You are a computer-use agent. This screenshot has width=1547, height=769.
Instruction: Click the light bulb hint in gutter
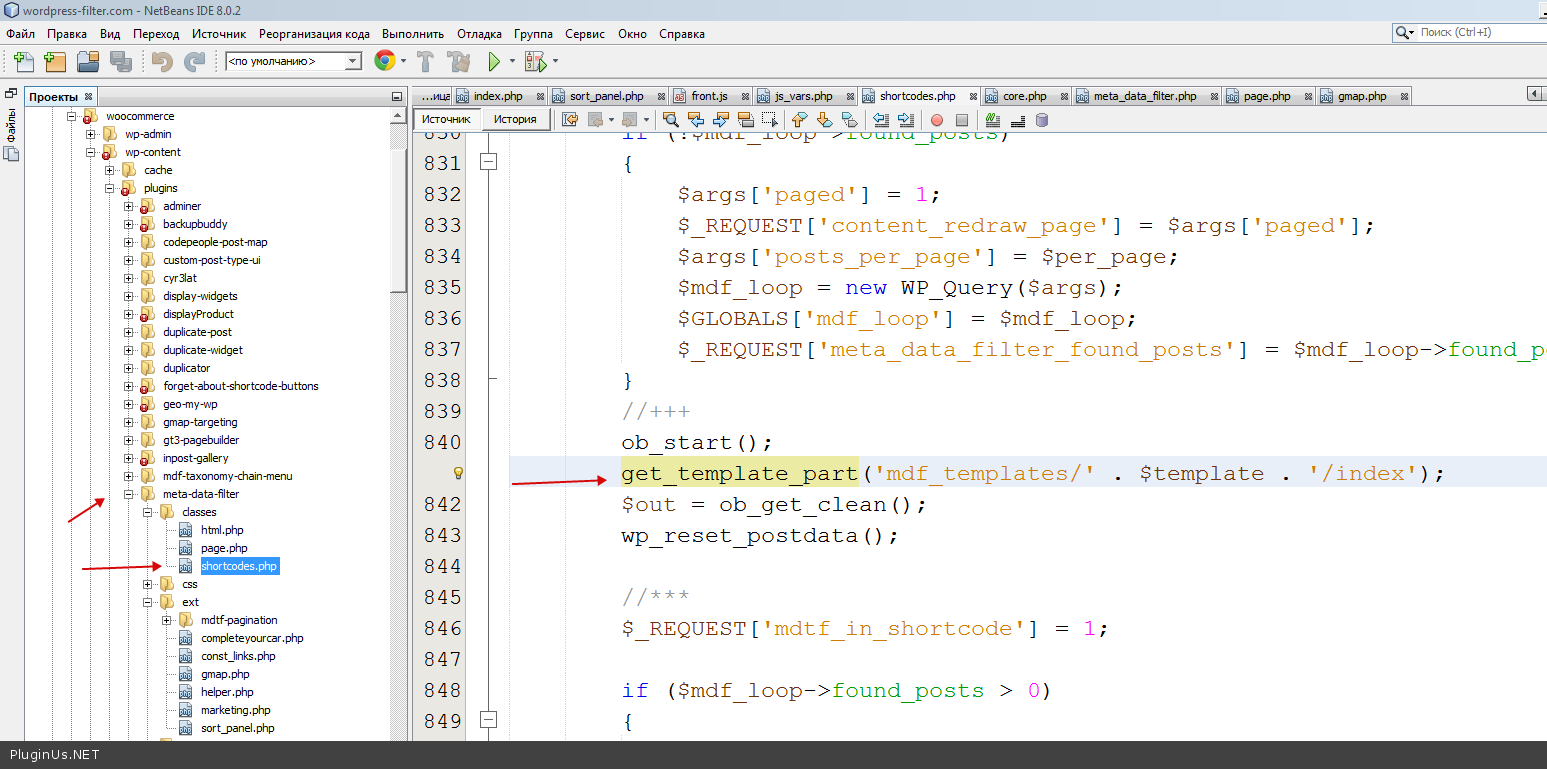(459, 472)
